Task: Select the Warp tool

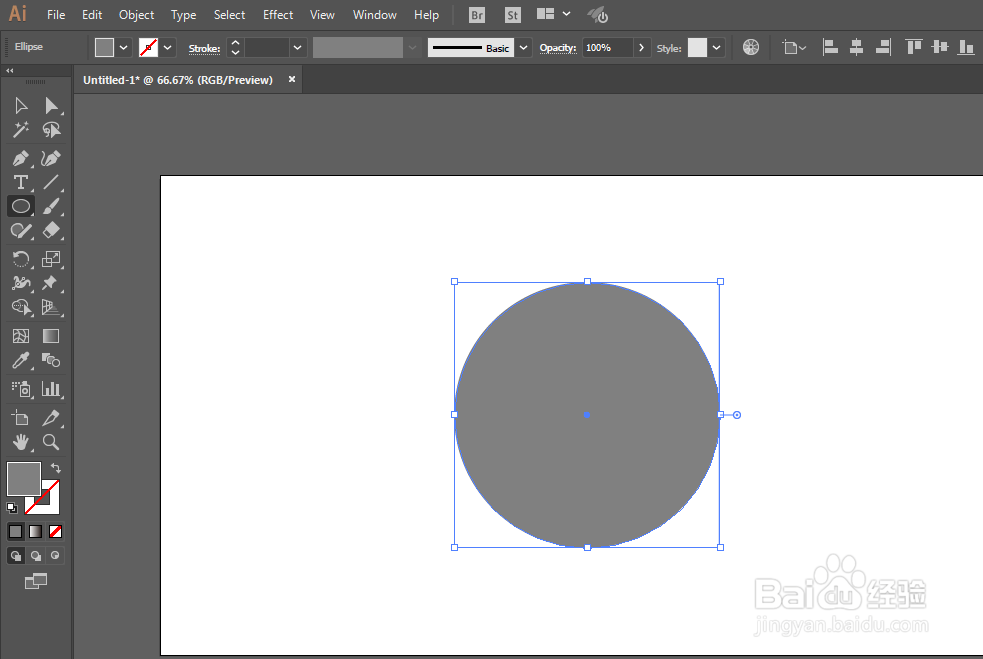Action: pyautogui.click(x=21, y=283)
